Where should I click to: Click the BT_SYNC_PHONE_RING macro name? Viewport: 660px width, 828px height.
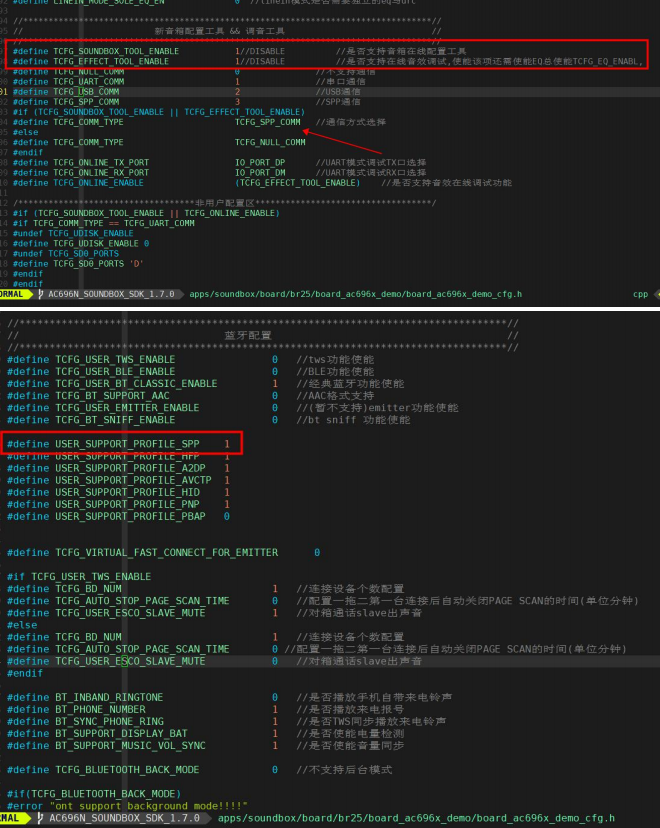[x=109, y=722]
